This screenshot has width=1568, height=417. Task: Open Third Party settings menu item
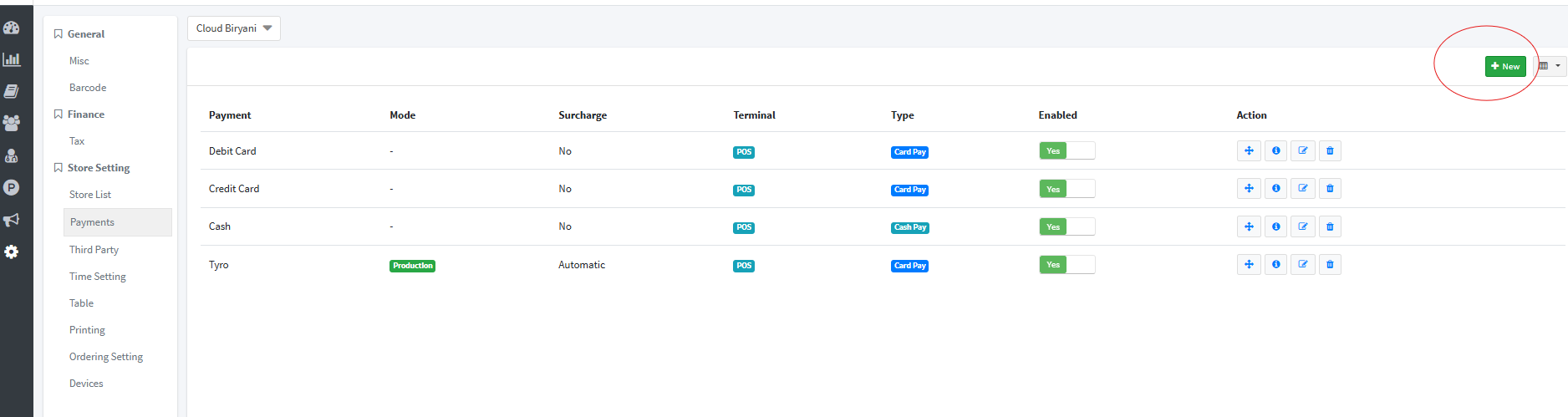[94, 250]
